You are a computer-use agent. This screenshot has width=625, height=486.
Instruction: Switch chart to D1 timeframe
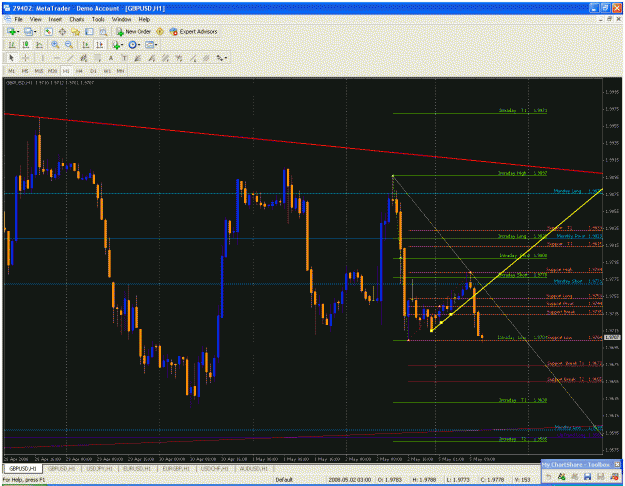(x=93, y=71)
